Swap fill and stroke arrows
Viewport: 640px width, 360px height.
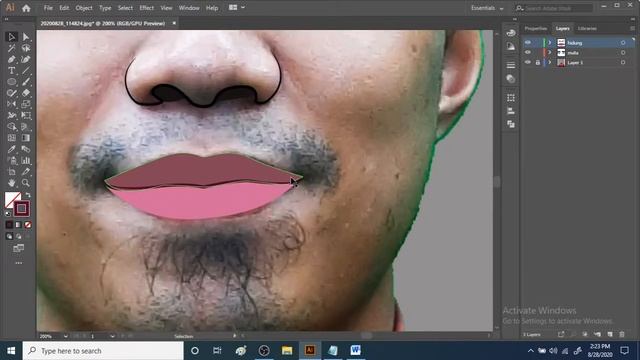coord(28,195)
